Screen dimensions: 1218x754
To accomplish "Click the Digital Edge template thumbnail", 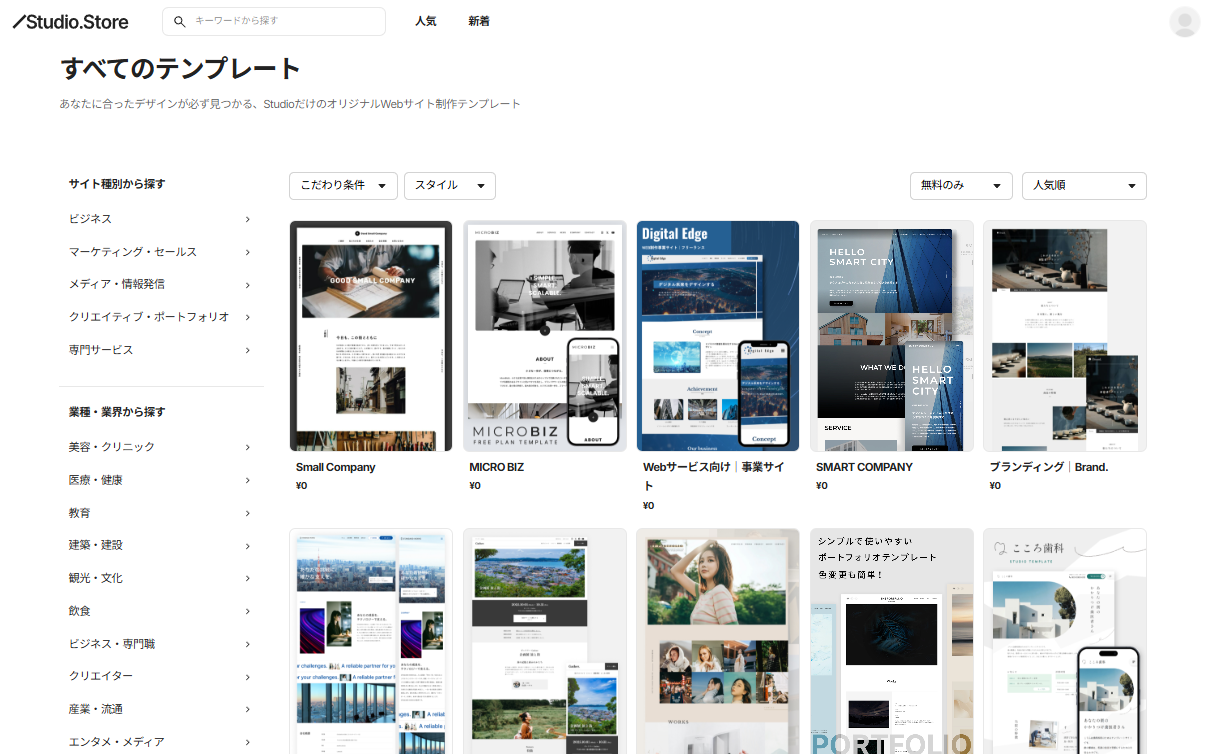I will [x=717, y=335].
